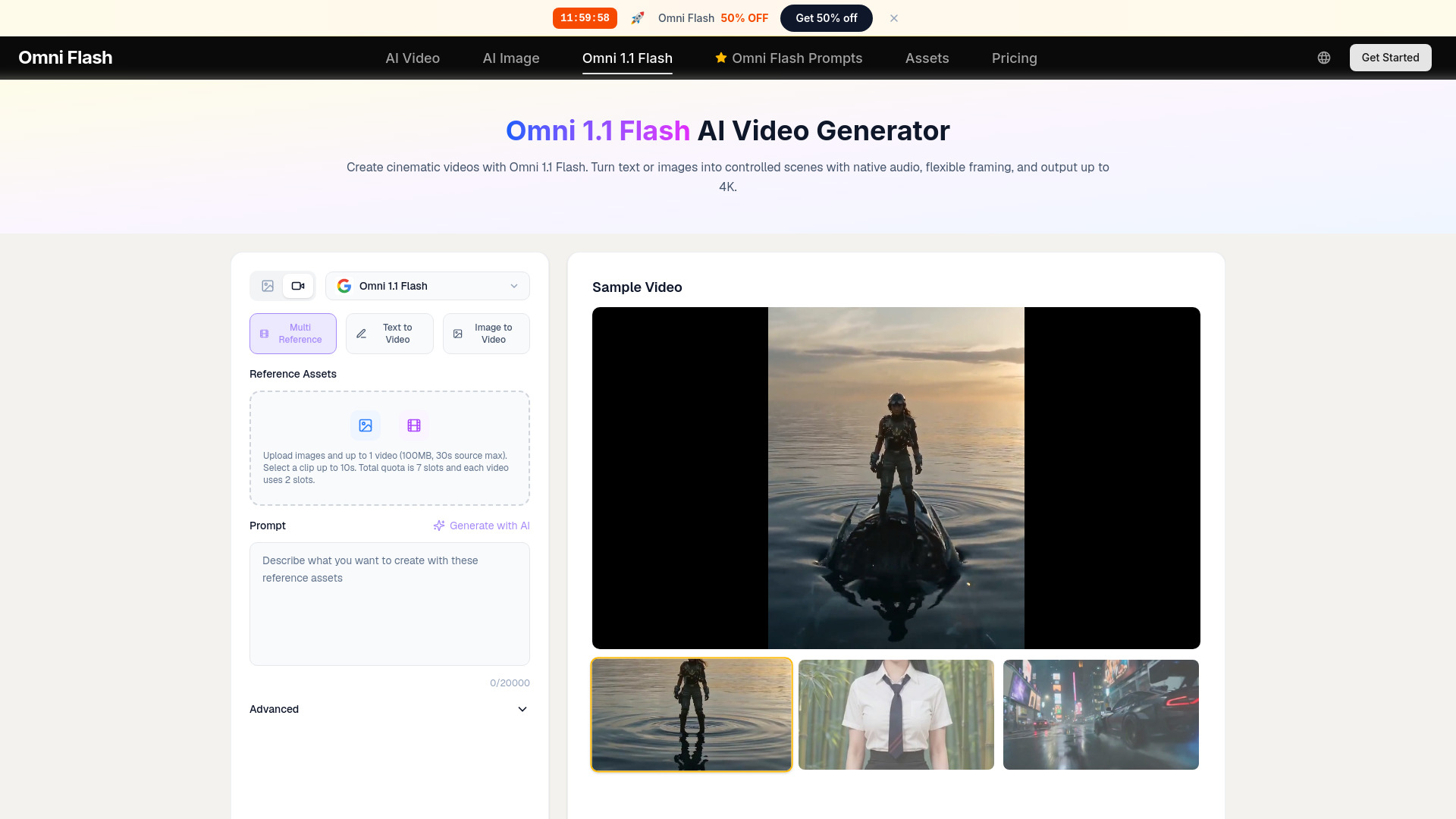Click the Google logo in model selector
Image resolution: width=1456 pixels, height=819 pixels.
[x=344, y=286]
